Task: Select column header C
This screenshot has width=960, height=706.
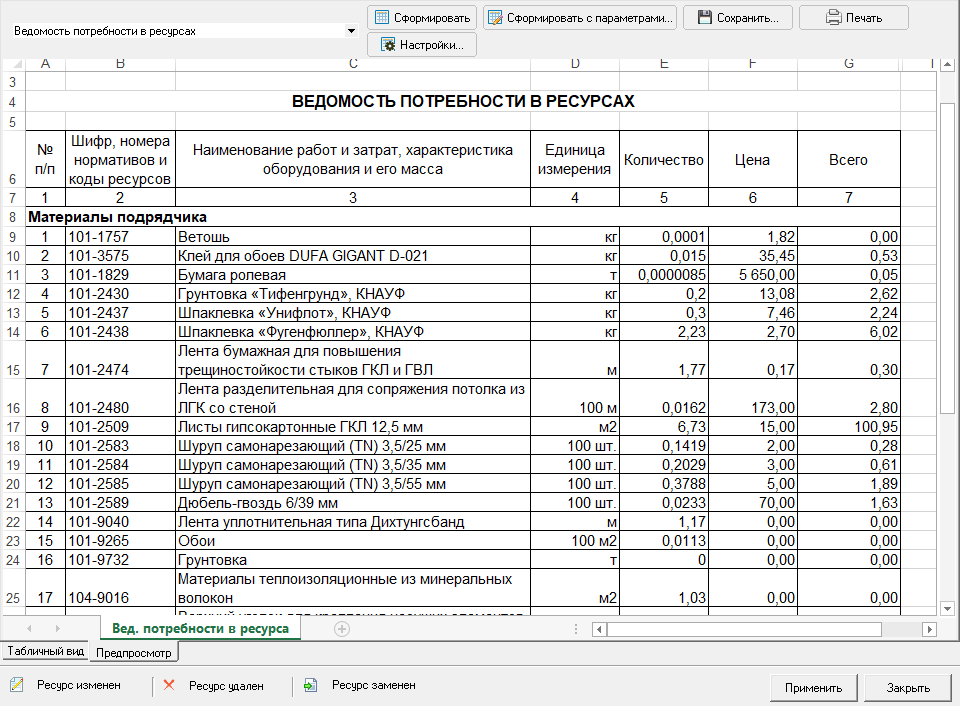Action: [x=353, y=64]
